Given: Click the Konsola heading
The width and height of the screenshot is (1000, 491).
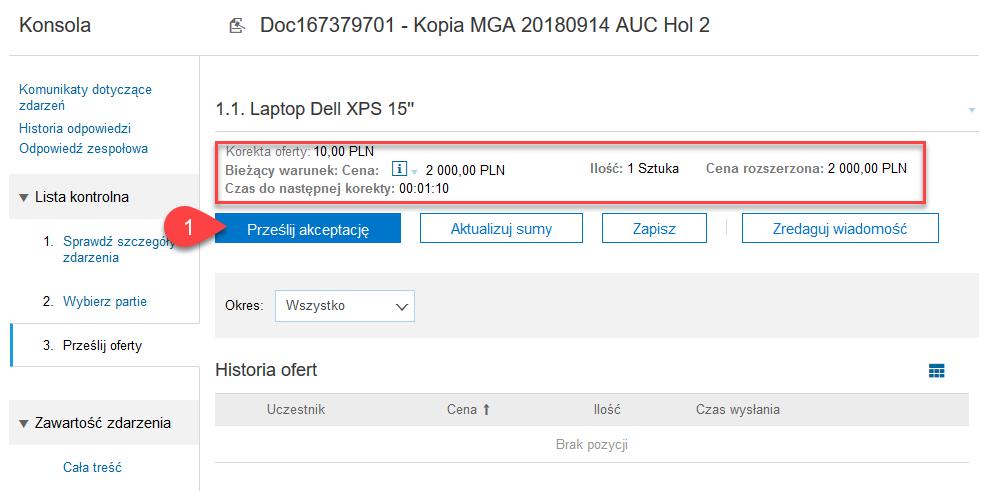Looking at the screenshot, I should 55,26.
